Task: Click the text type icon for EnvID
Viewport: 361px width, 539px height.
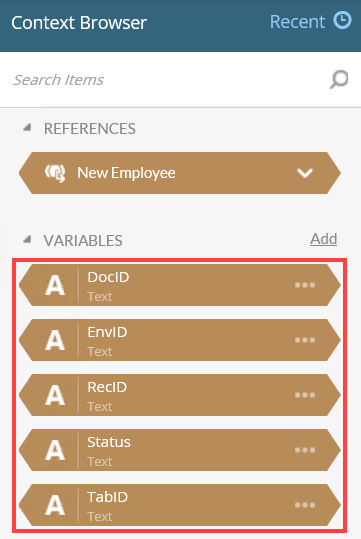Action: 55,340
